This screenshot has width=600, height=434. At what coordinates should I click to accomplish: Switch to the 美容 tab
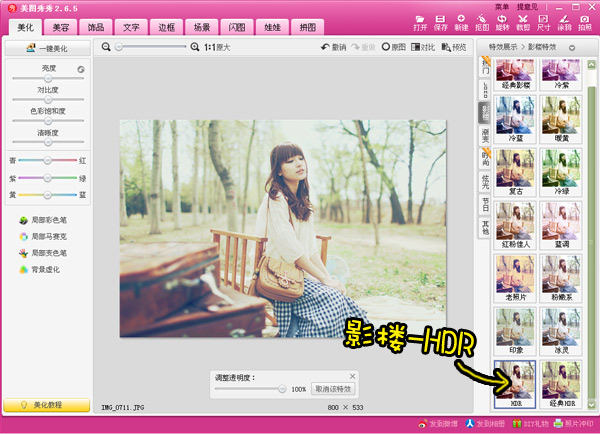pos(61,27)
